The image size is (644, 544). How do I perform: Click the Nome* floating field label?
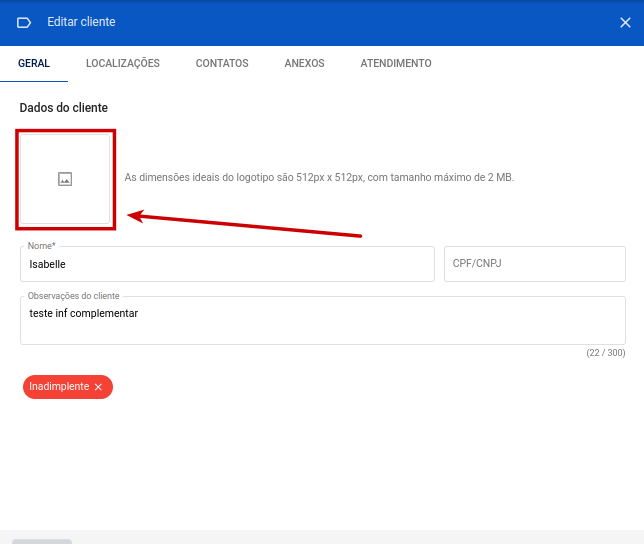point(41,246)
